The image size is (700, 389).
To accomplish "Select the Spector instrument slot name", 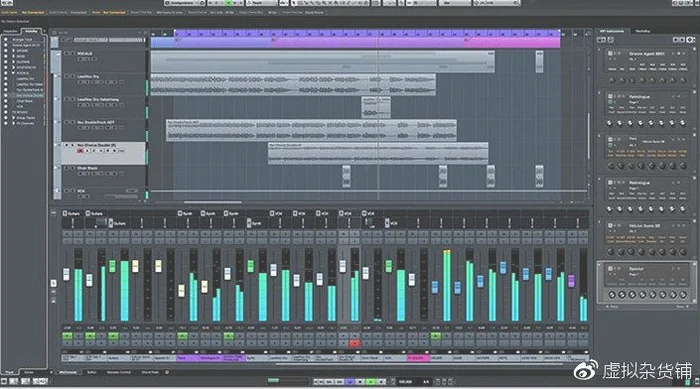I will click(636, 269).
